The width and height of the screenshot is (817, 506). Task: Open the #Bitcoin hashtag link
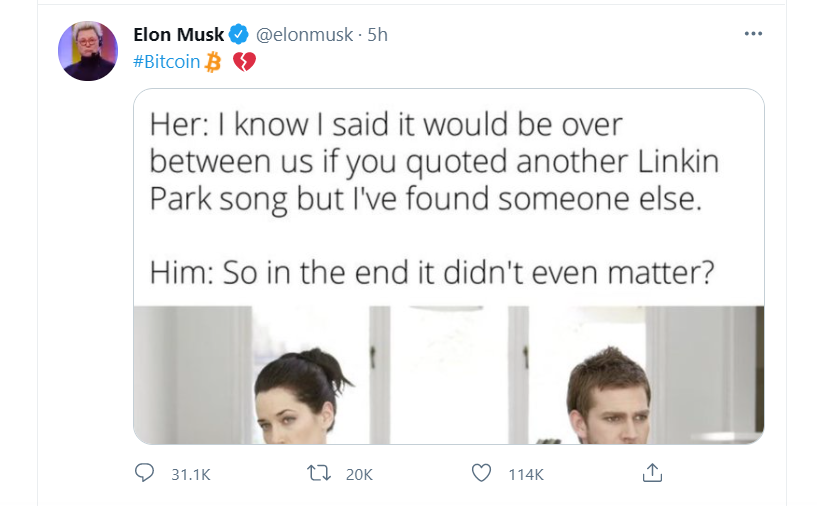coord(166,62)
